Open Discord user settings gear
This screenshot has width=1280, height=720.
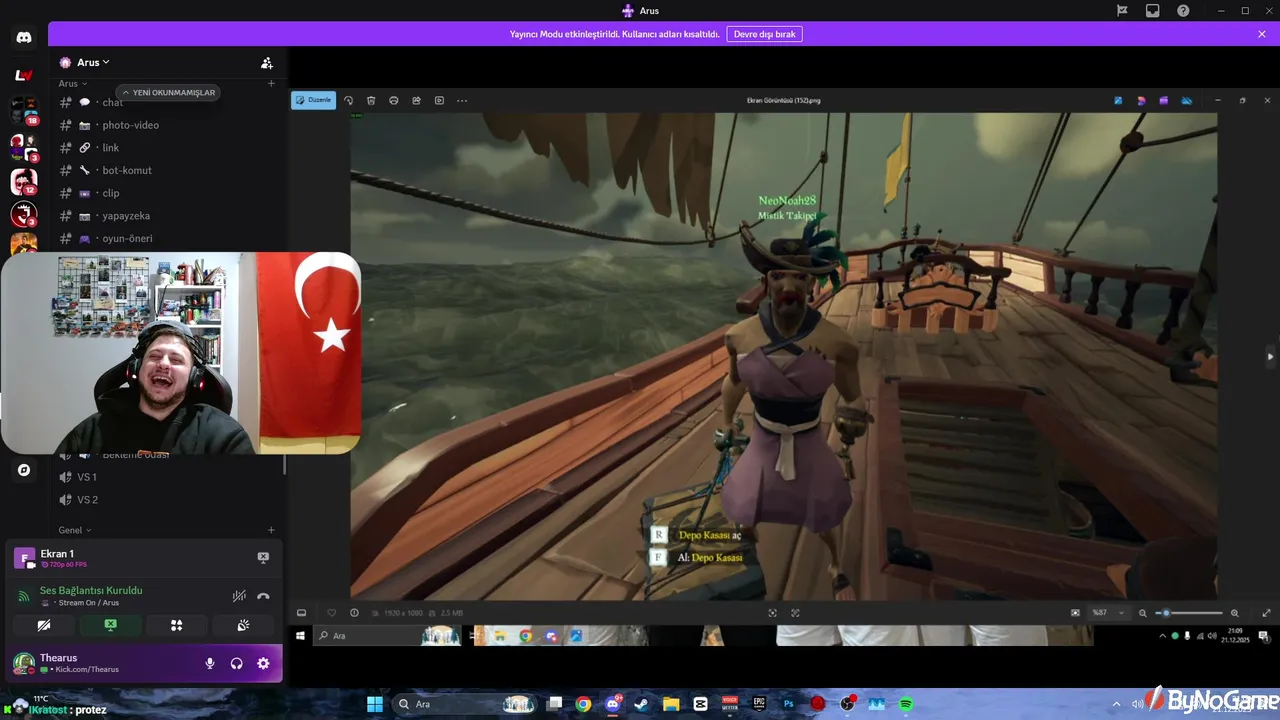click(x=263, y=663)
